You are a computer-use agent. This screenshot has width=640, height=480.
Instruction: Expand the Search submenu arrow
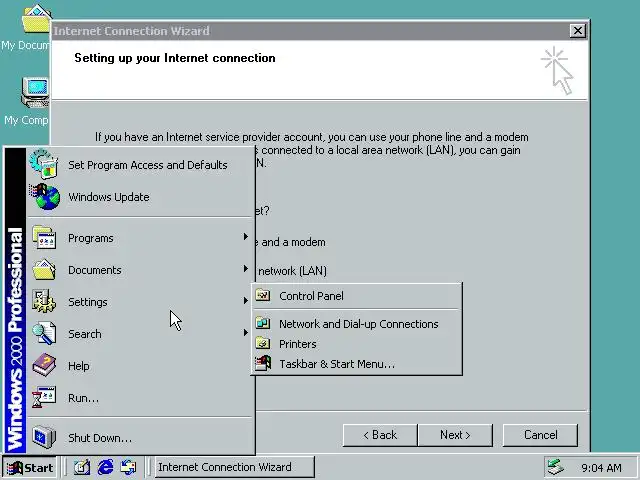(x=245, y=333)
